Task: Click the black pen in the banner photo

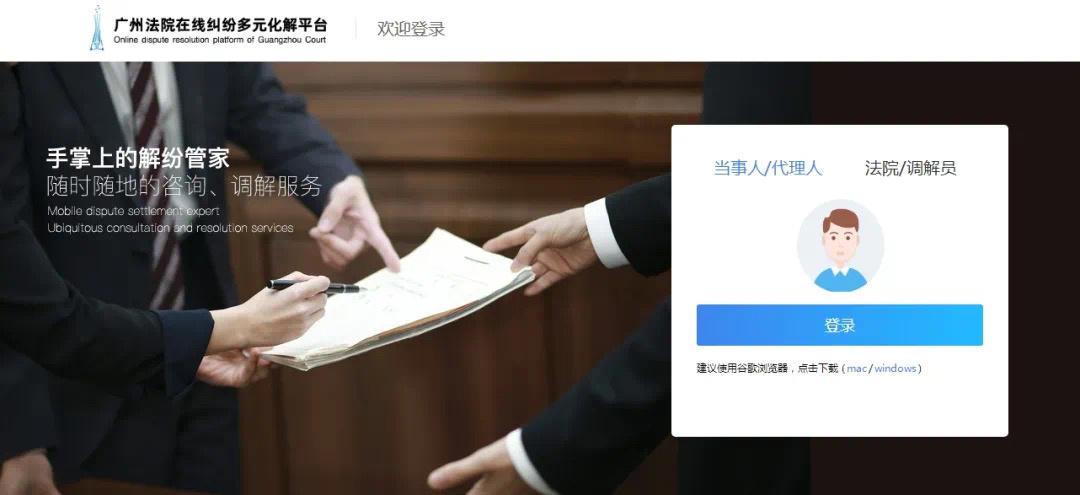Action: click(x=314, y=285)
